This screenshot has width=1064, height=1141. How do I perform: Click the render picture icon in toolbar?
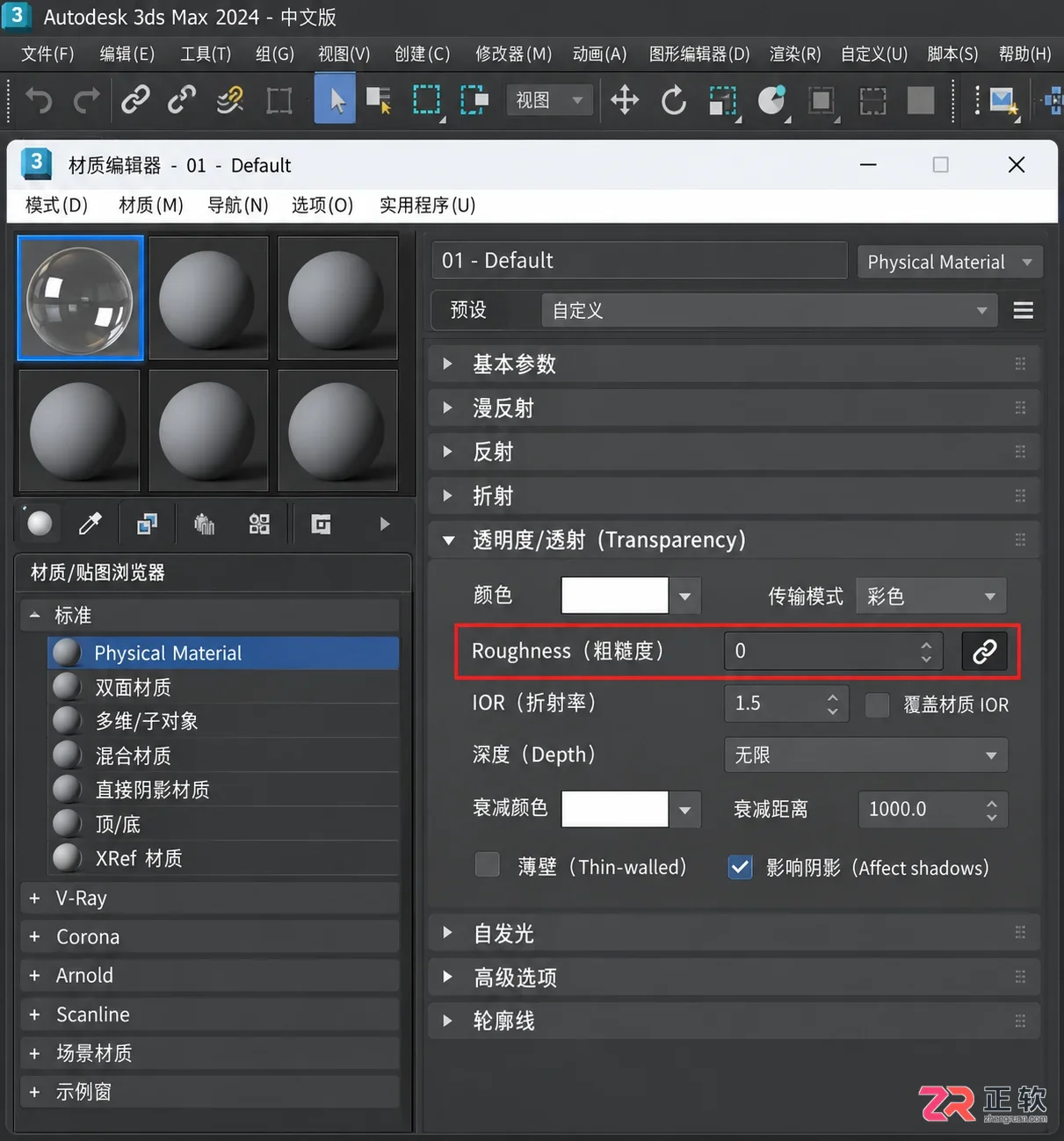1002,100
